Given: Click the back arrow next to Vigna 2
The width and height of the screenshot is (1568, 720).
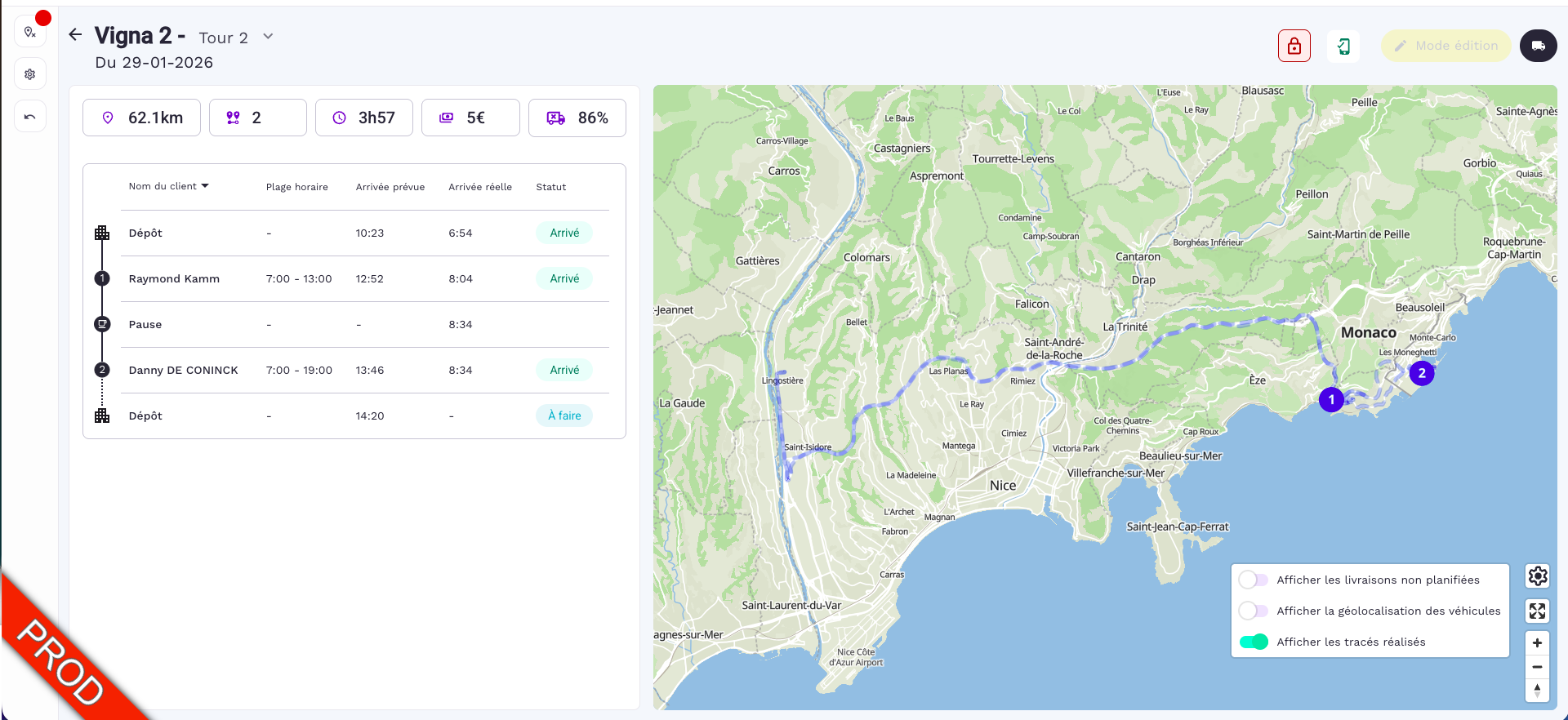Looking at the screenshot, I should 75,34.
